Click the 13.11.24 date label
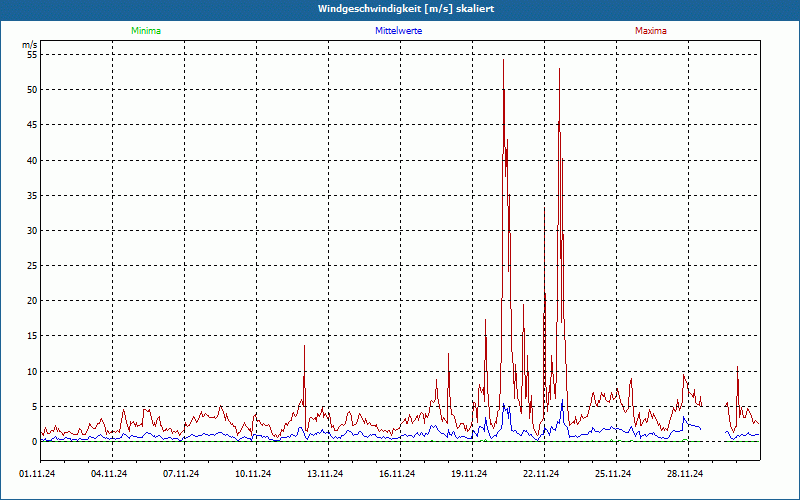Image resolution: width=800 pixels, height=500 pixels. 325,474
